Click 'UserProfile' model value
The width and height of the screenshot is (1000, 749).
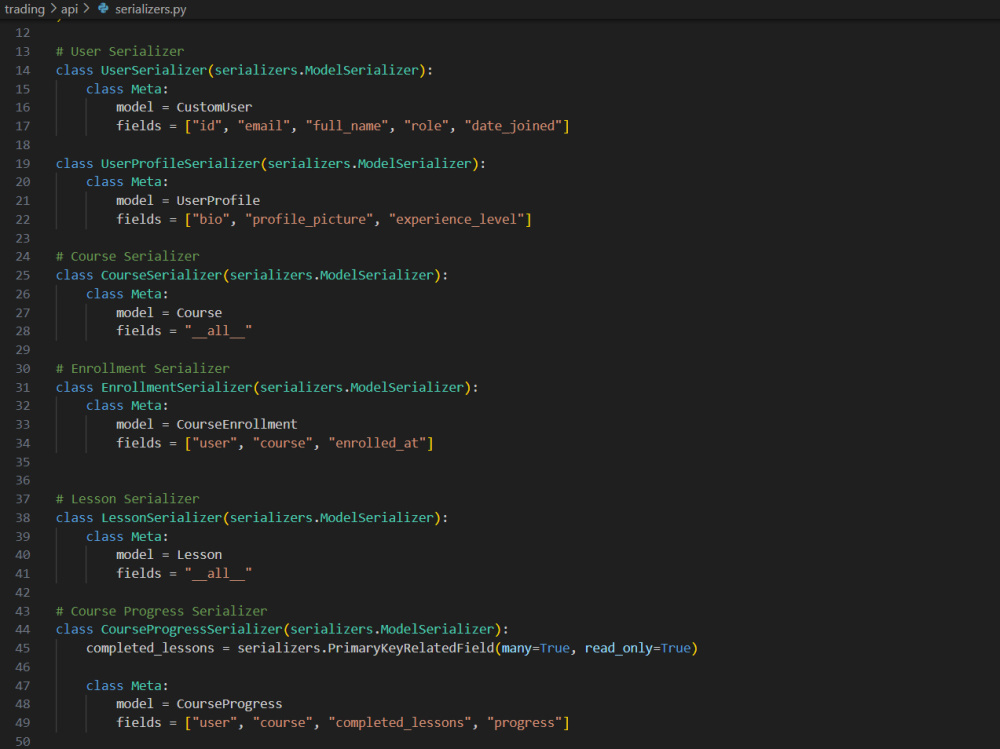click(218, 200)
